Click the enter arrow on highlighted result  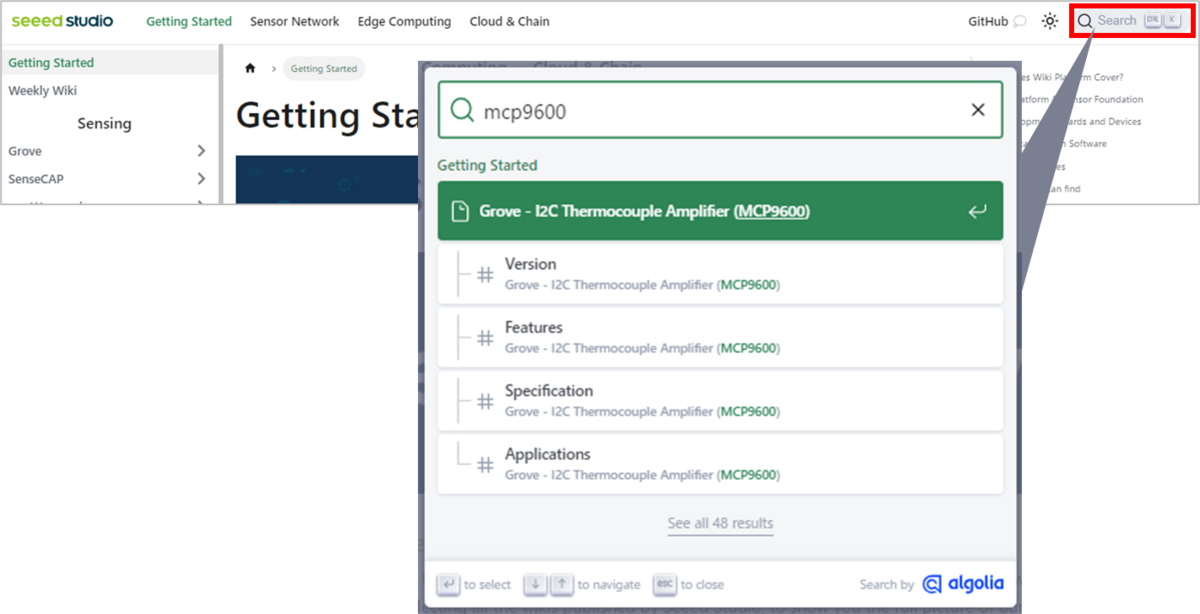click(x=977, y=211)
